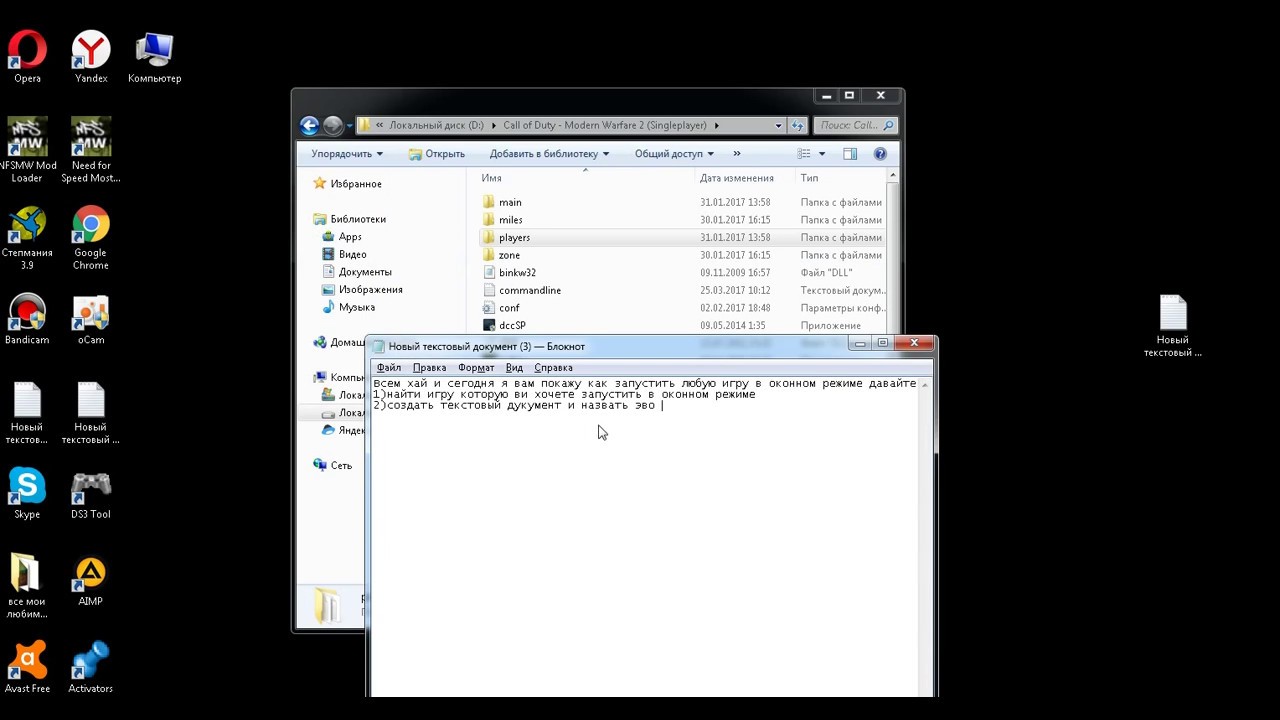This screenshot has width=1280, height=720.
Task: Select the binkw32 DLL file
Action: click(x=517, y=272)
